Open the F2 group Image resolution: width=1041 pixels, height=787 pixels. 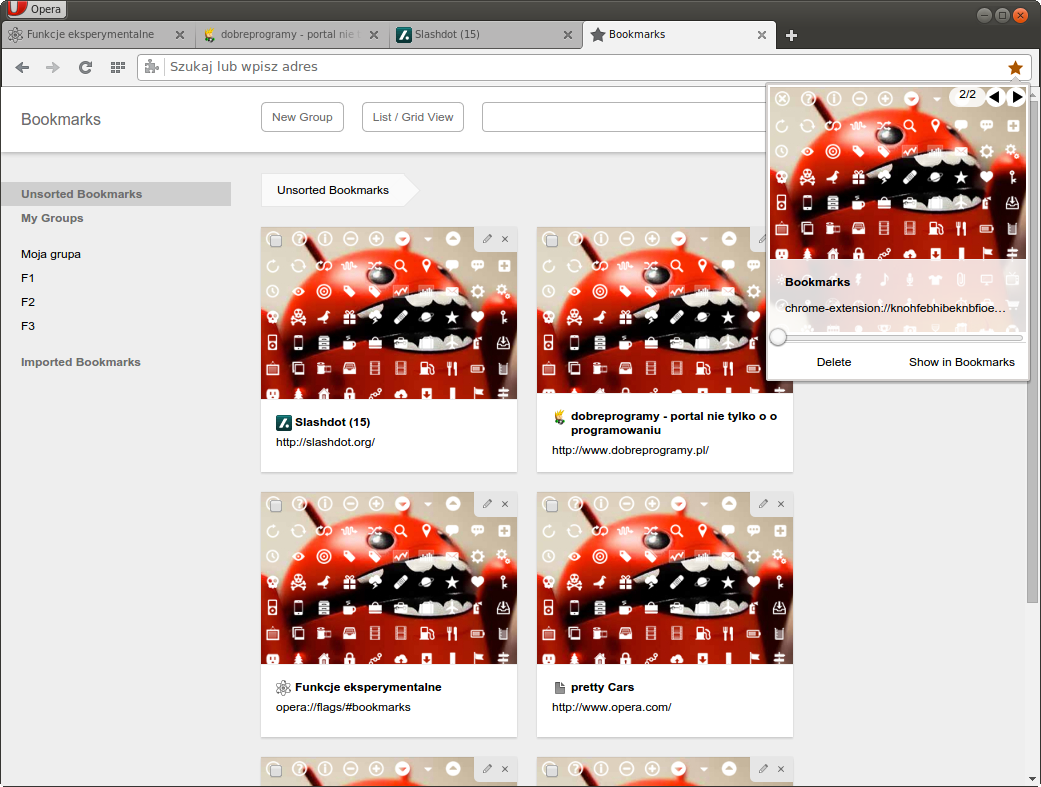(27, 302)
